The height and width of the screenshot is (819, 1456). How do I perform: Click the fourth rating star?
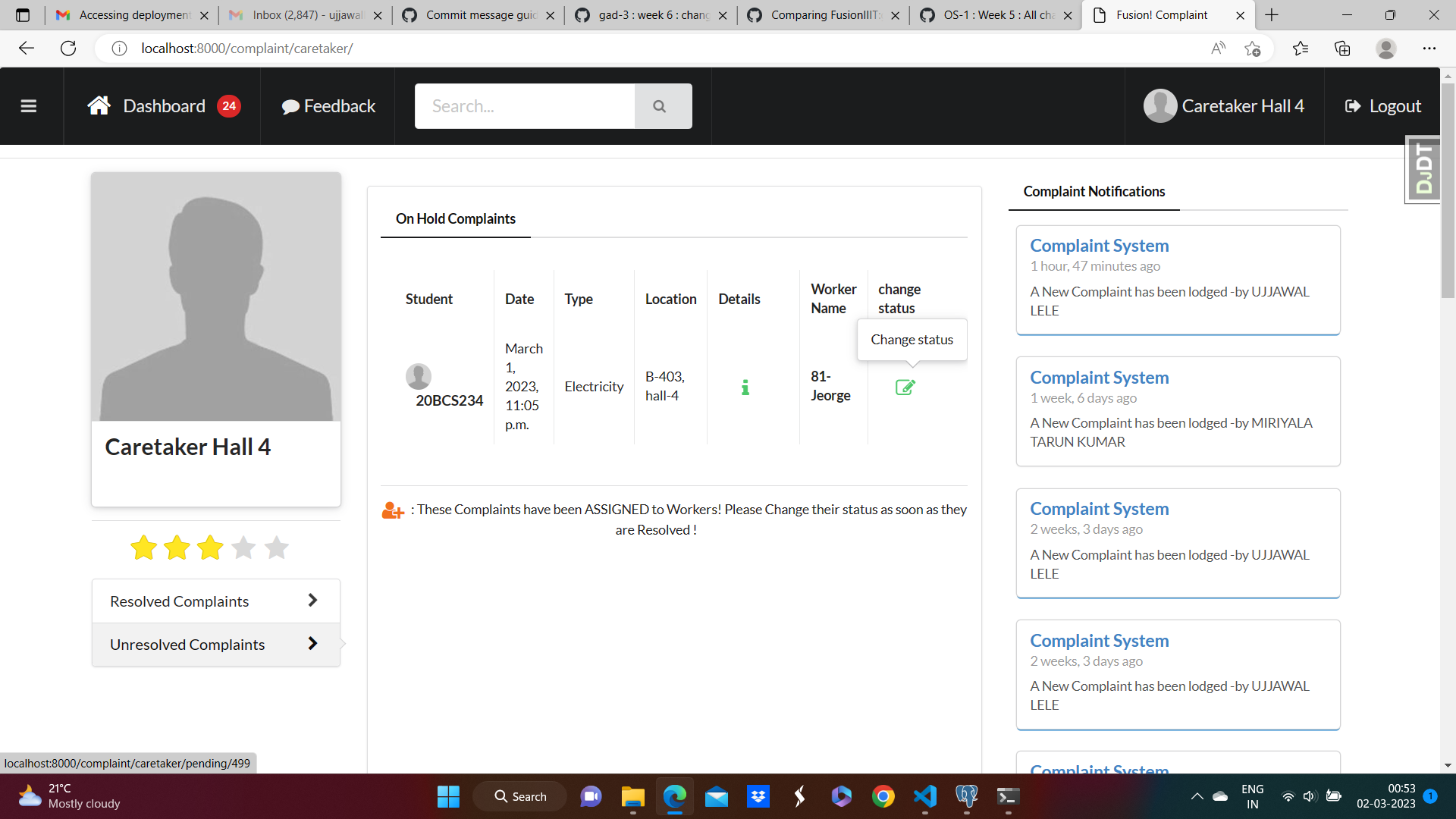coord(243,548)
